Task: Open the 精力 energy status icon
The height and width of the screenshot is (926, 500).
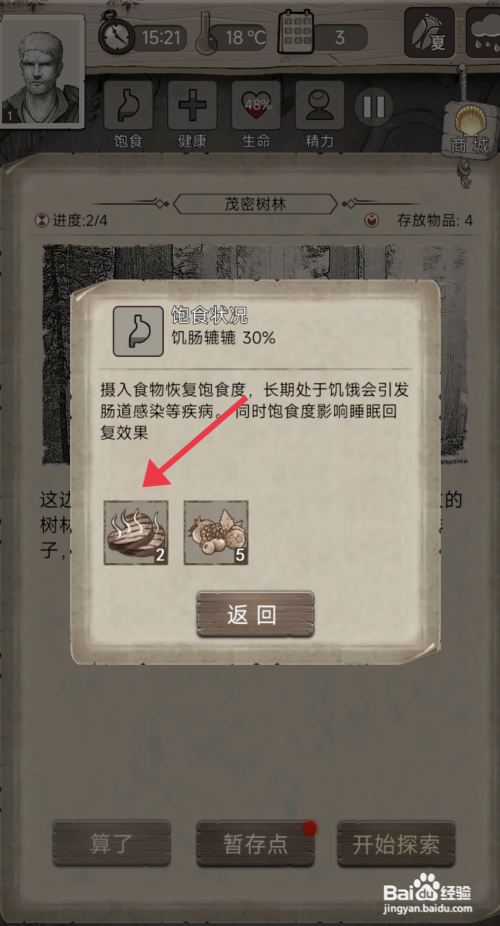Action: coord(319,106)
